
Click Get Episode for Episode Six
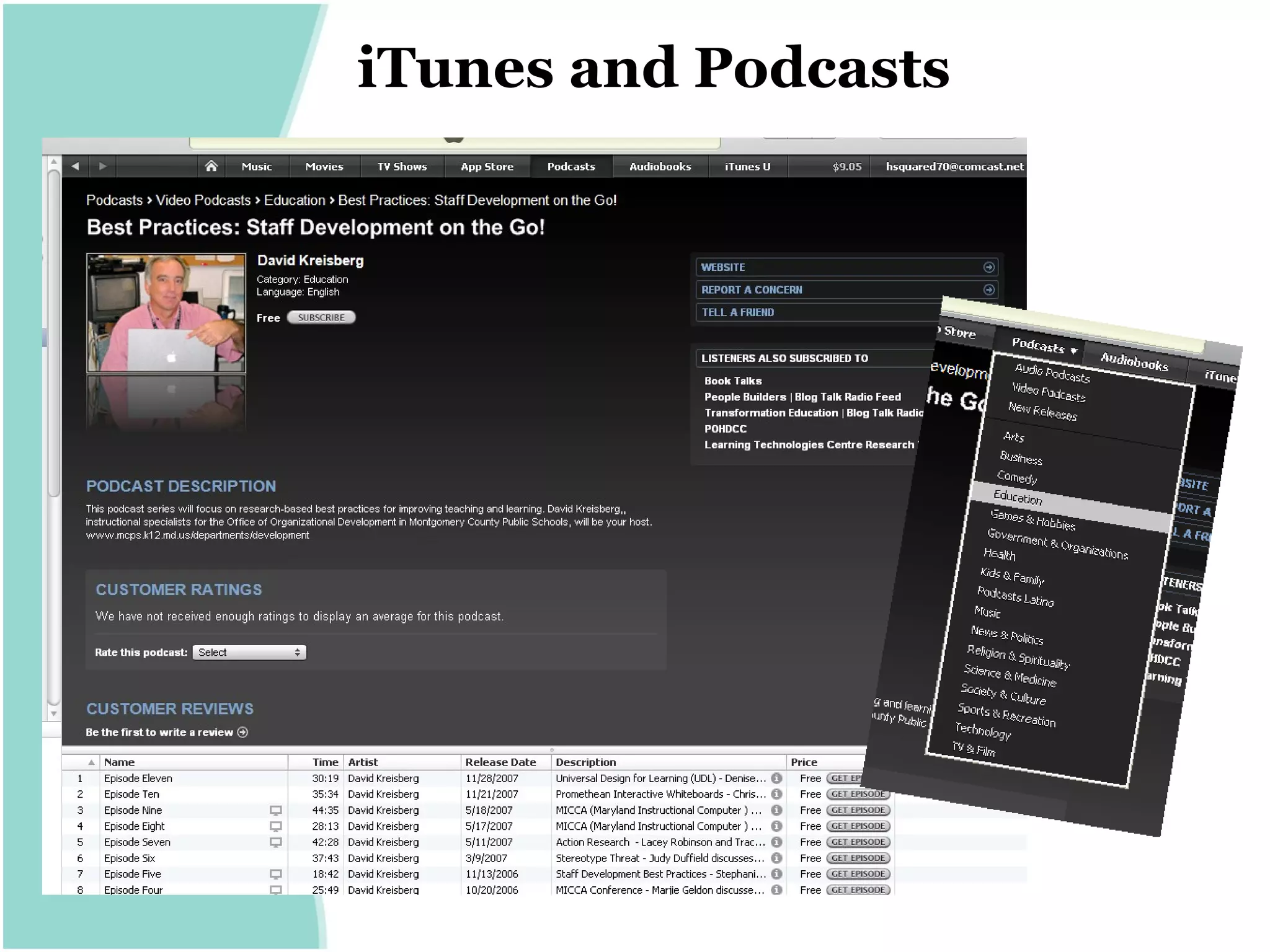click(858, 858)
